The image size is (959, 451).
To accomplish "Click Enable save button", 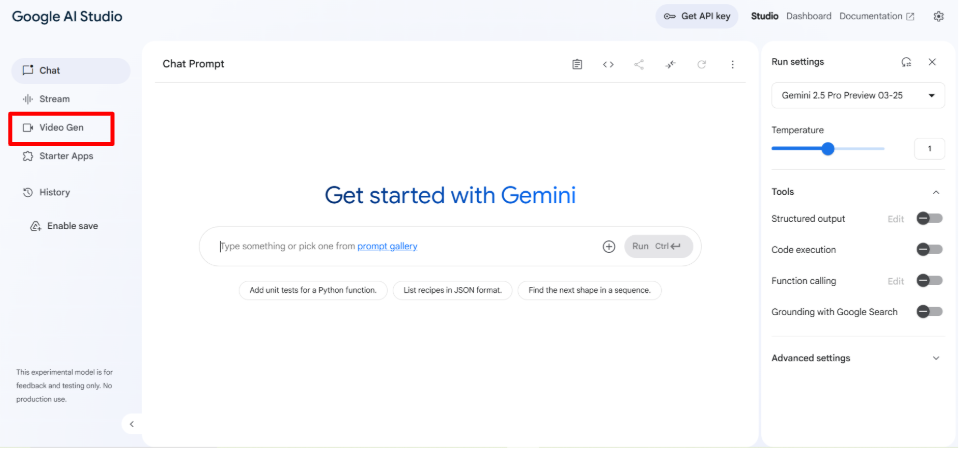I will pos(64,226).
